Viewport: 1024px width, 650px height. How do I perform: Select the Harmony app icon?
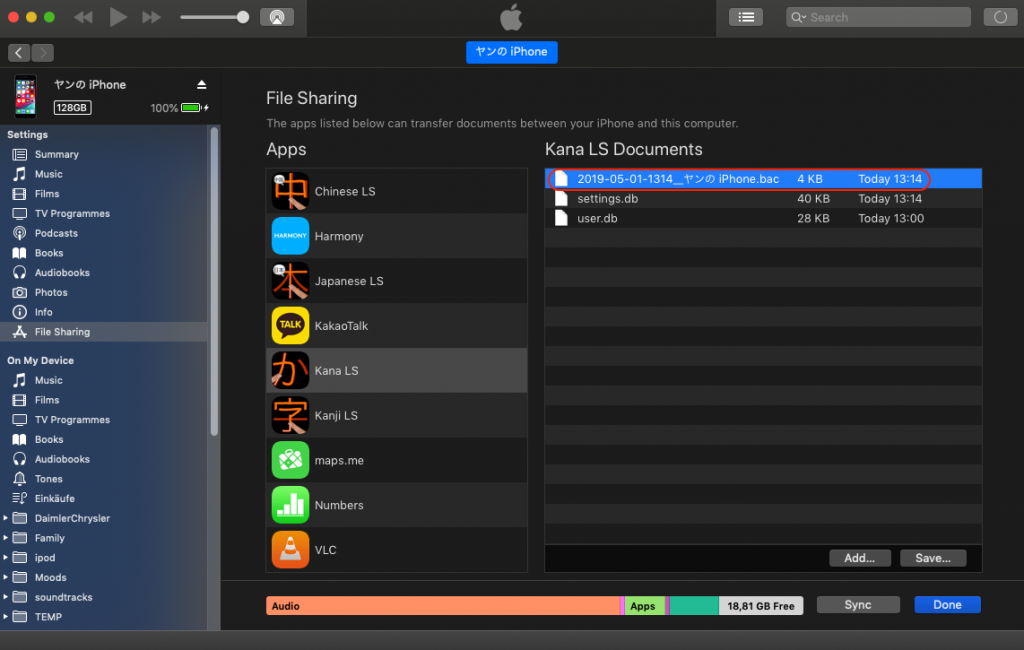[x=290, y=236]
